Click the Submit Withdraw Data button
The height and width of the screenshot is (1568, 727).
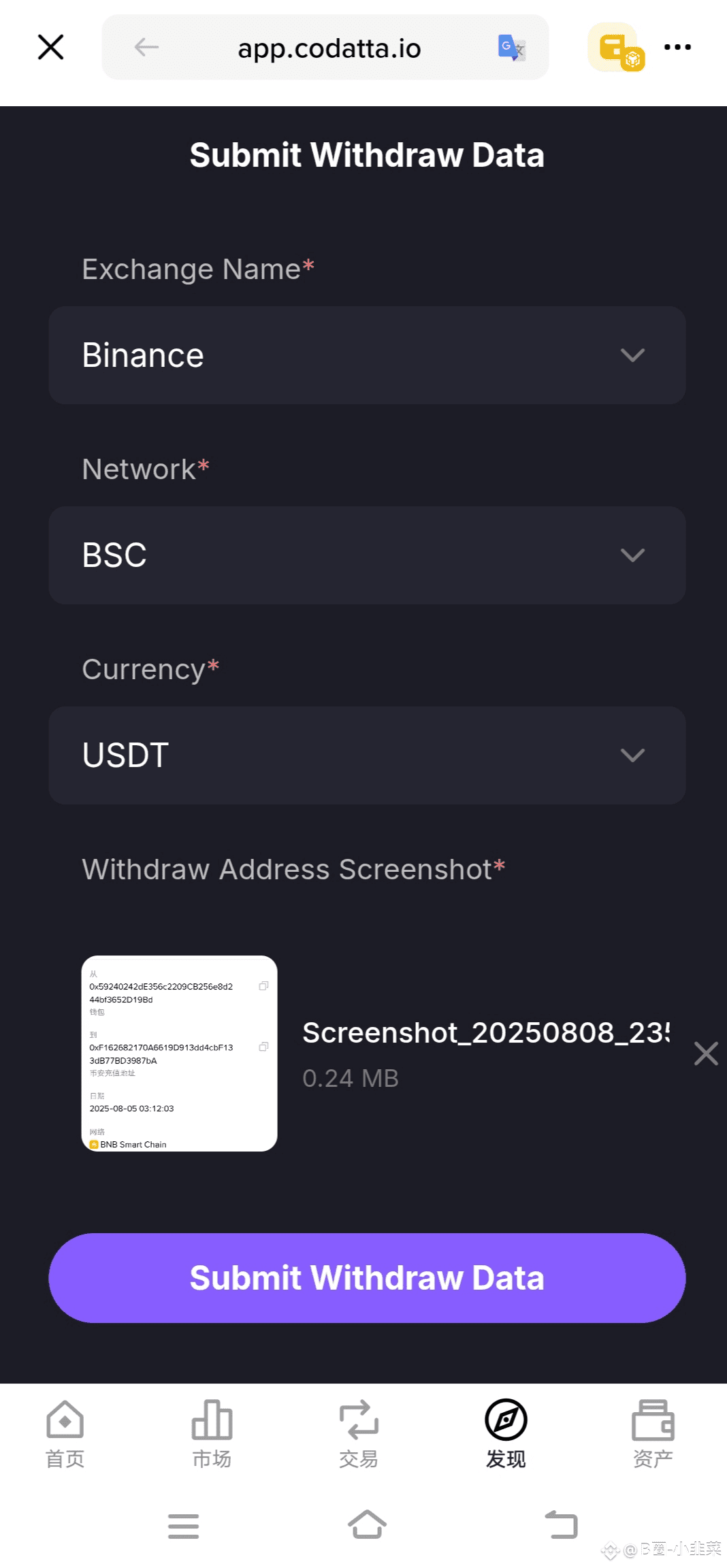pyautogui.click(x=367, y=1278)
